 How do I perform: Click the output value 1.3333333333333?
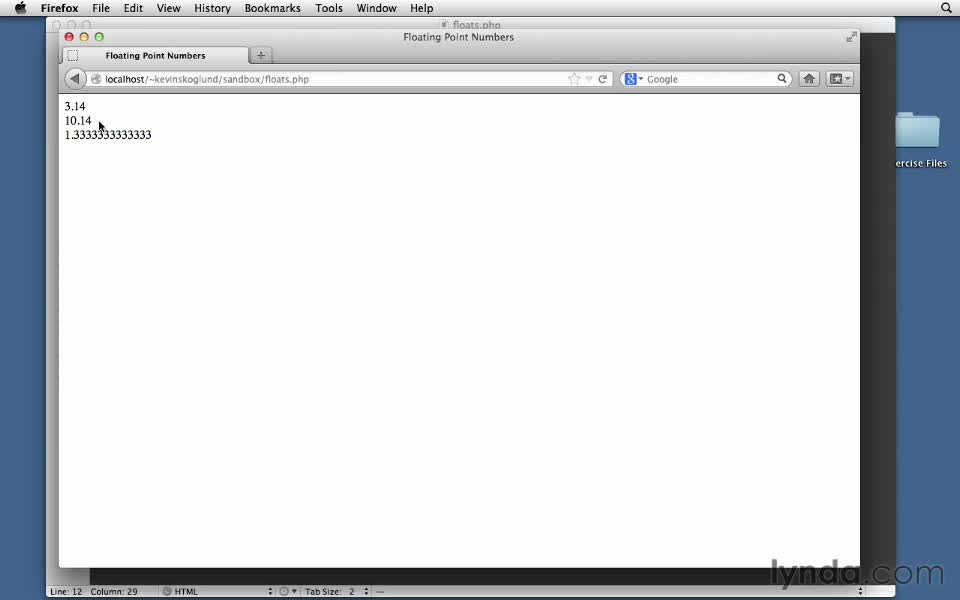(108, 135)
